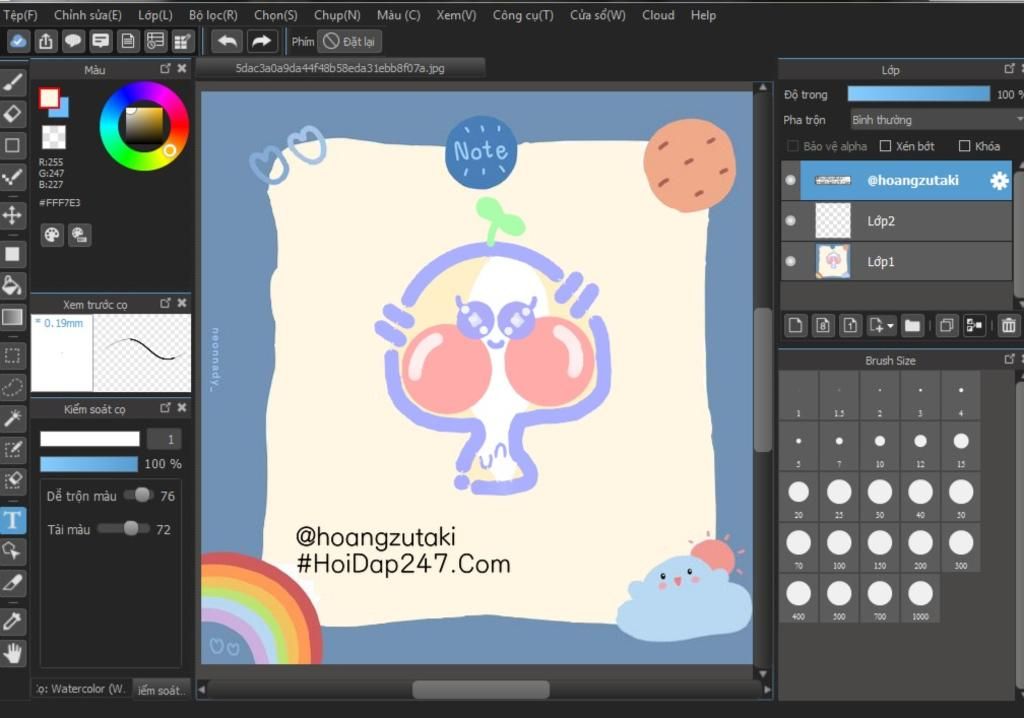Toggle the Xén bớt clipping checkbox

pyautogui.click(x=886, y=146)
